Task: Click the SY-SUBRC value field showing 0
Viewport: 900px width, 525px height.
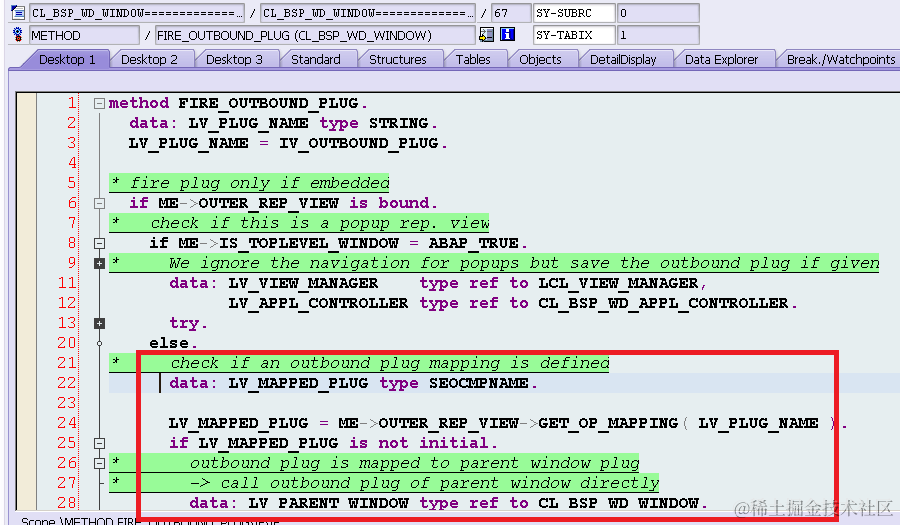Action: tap(658, 13)
